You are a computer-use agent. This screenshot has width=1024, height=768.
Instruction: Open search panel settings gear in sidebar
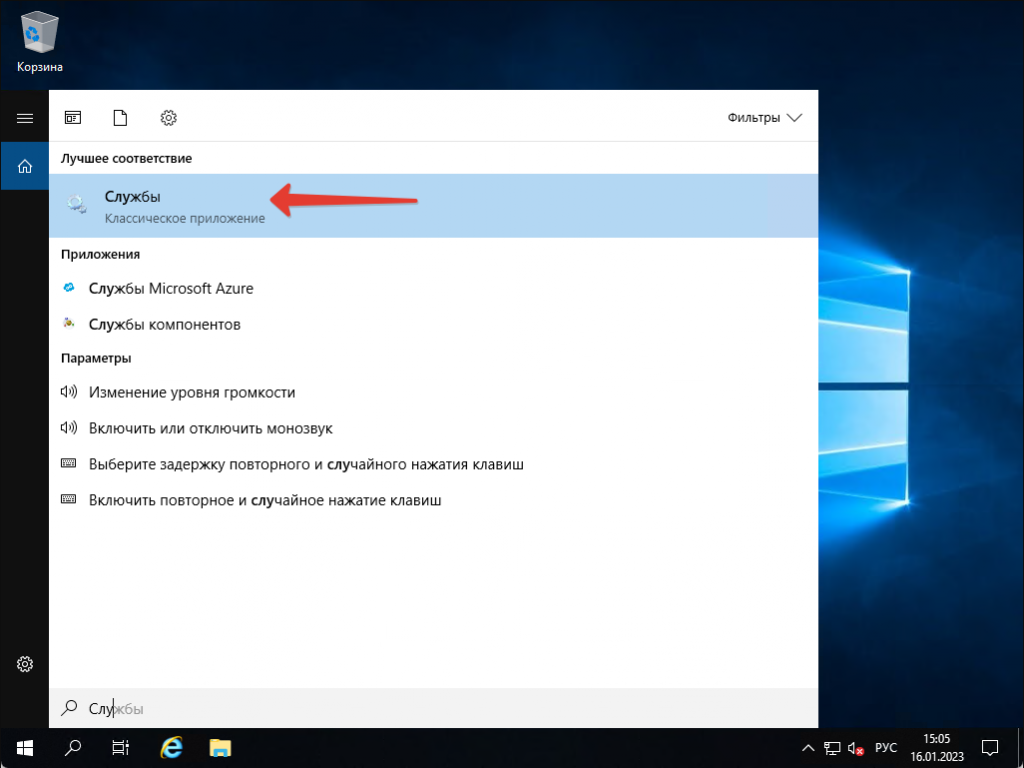click(25, 664)
